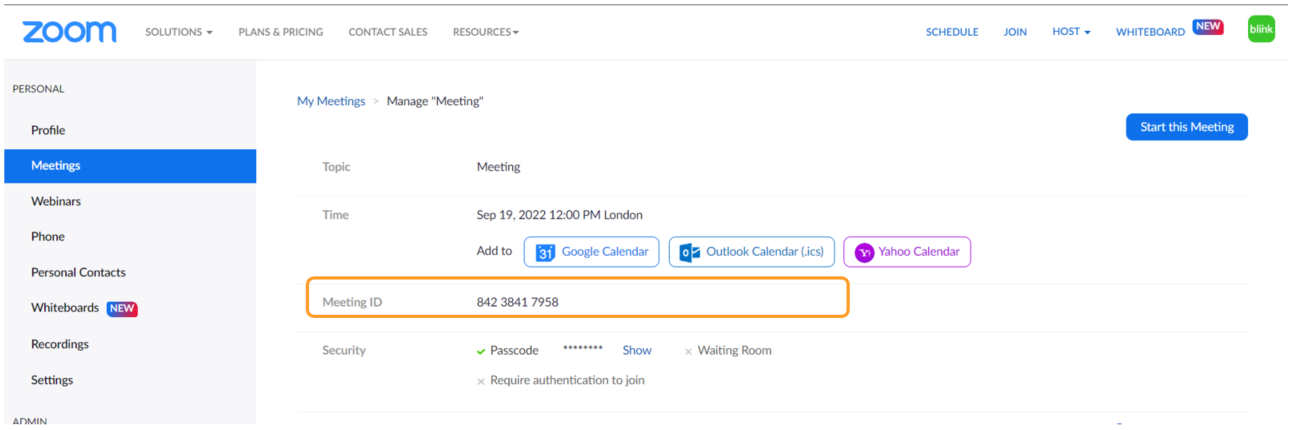
Task: Open the blink profile avatar
Action: (x=1261, y=30)
